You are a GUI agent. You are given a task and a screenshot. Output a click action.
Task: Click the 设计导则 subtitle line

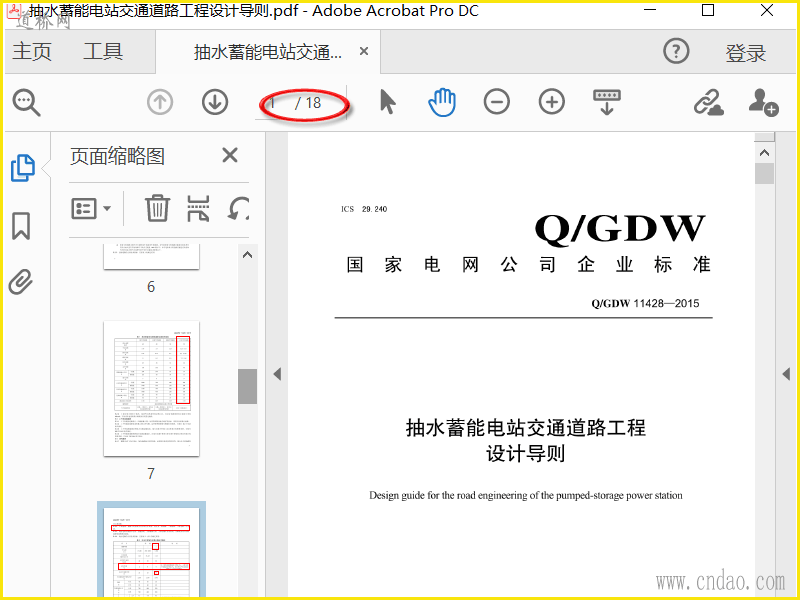coord(526,453)
